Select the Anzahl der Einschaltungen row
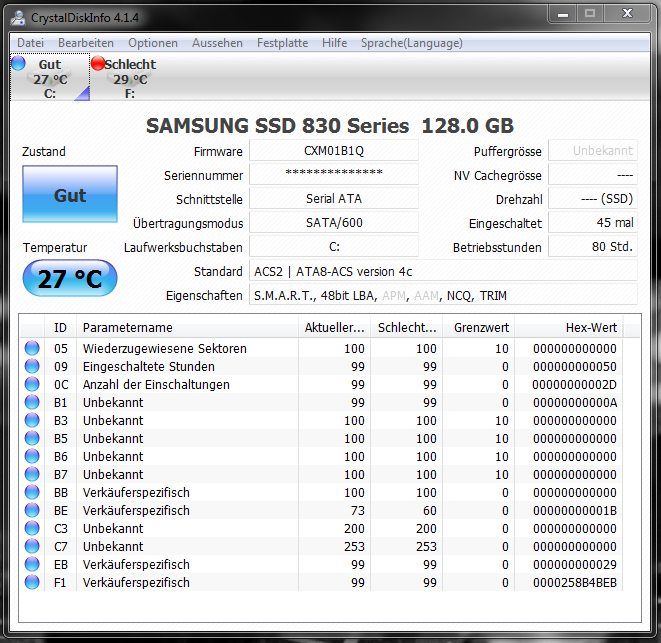The height and width of the screenshot is (643, 661). [321, 384]
